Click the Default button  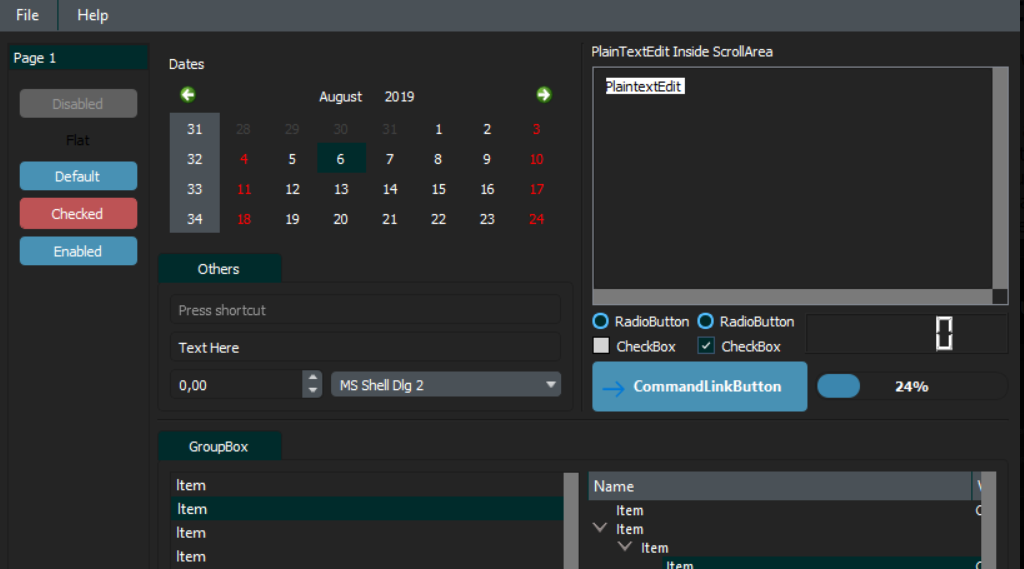(78, 176)
